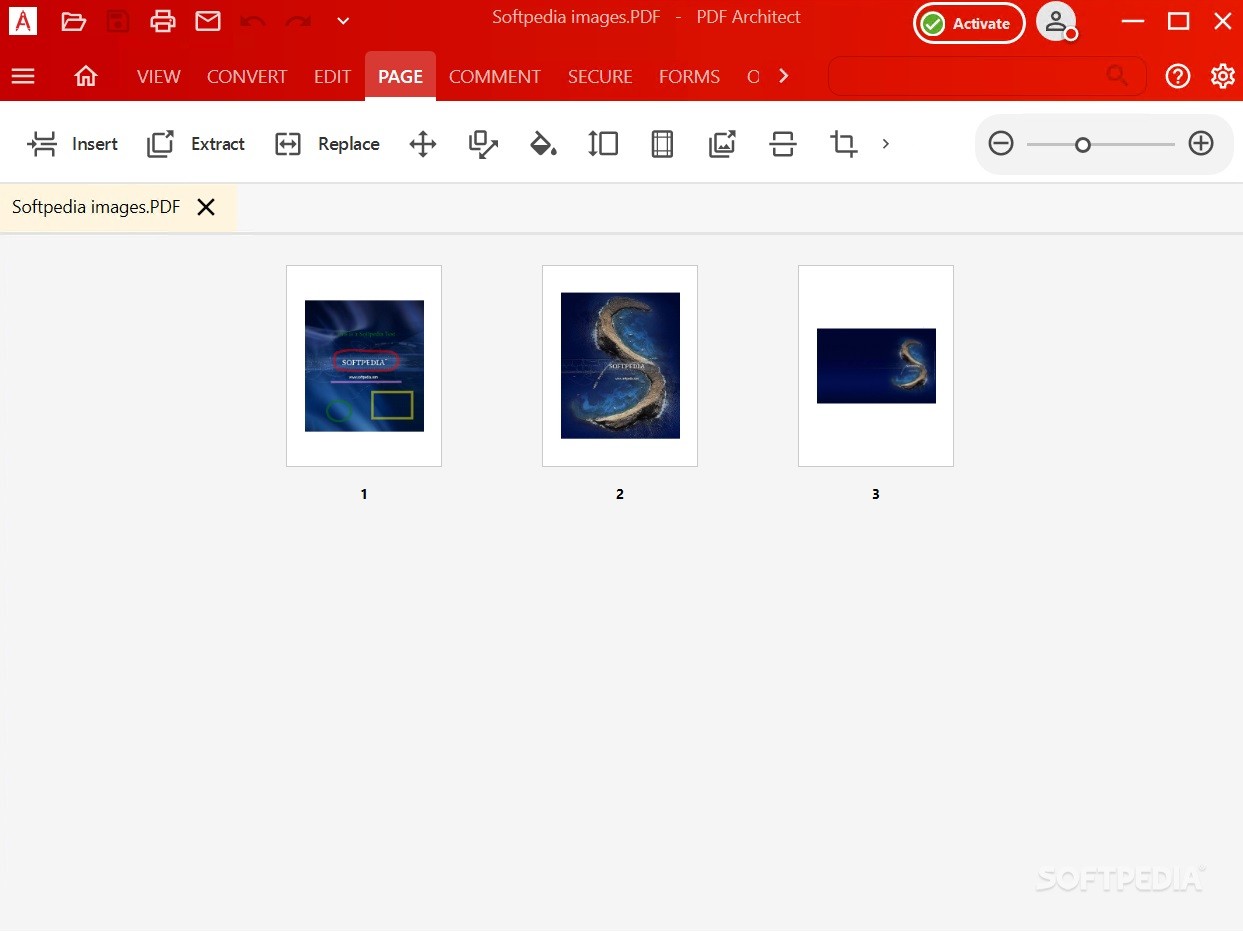
Task: Go to the Home screen icon
Action: click(x=86, y=76)
